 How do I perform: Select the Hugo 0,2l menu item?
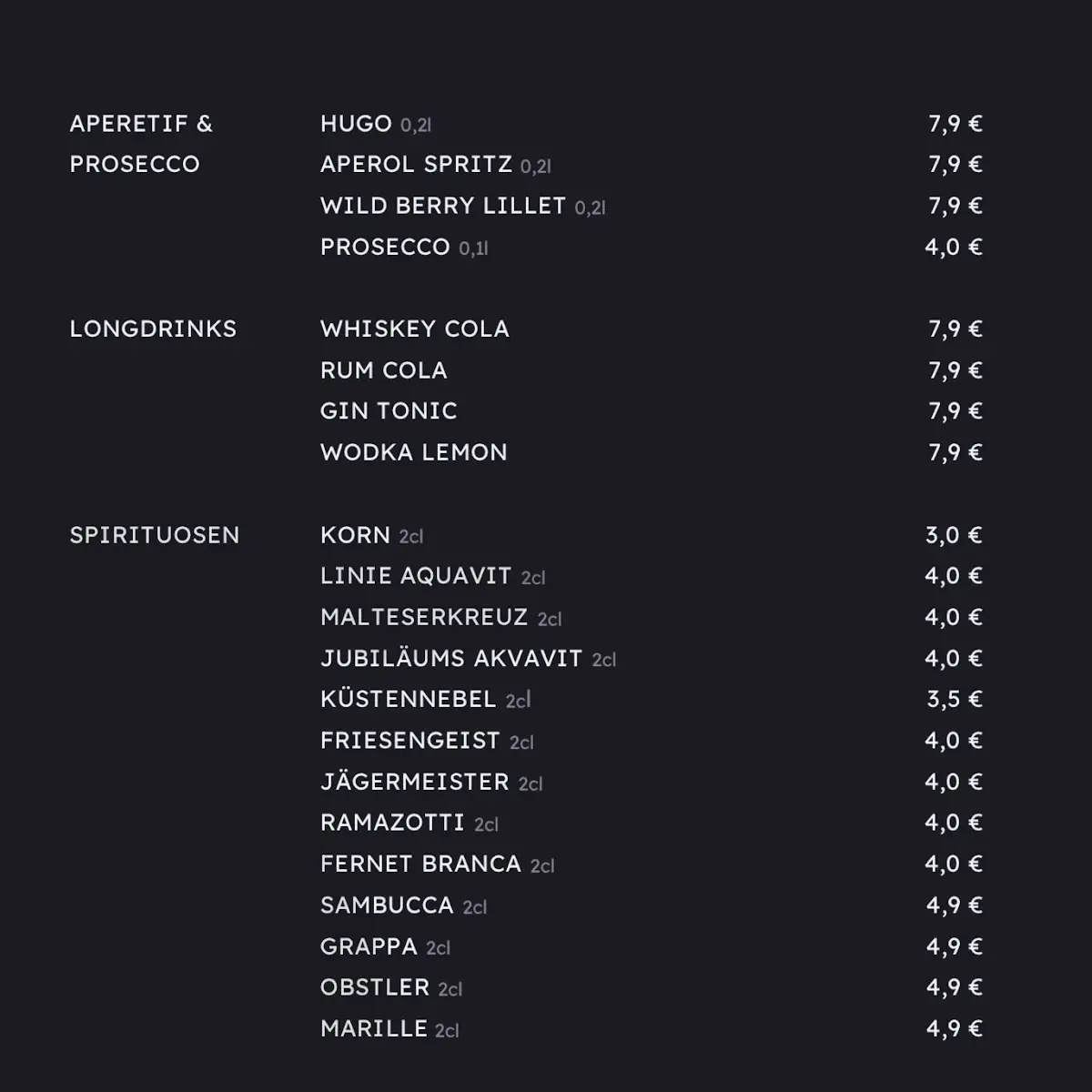tap(376, 124)
